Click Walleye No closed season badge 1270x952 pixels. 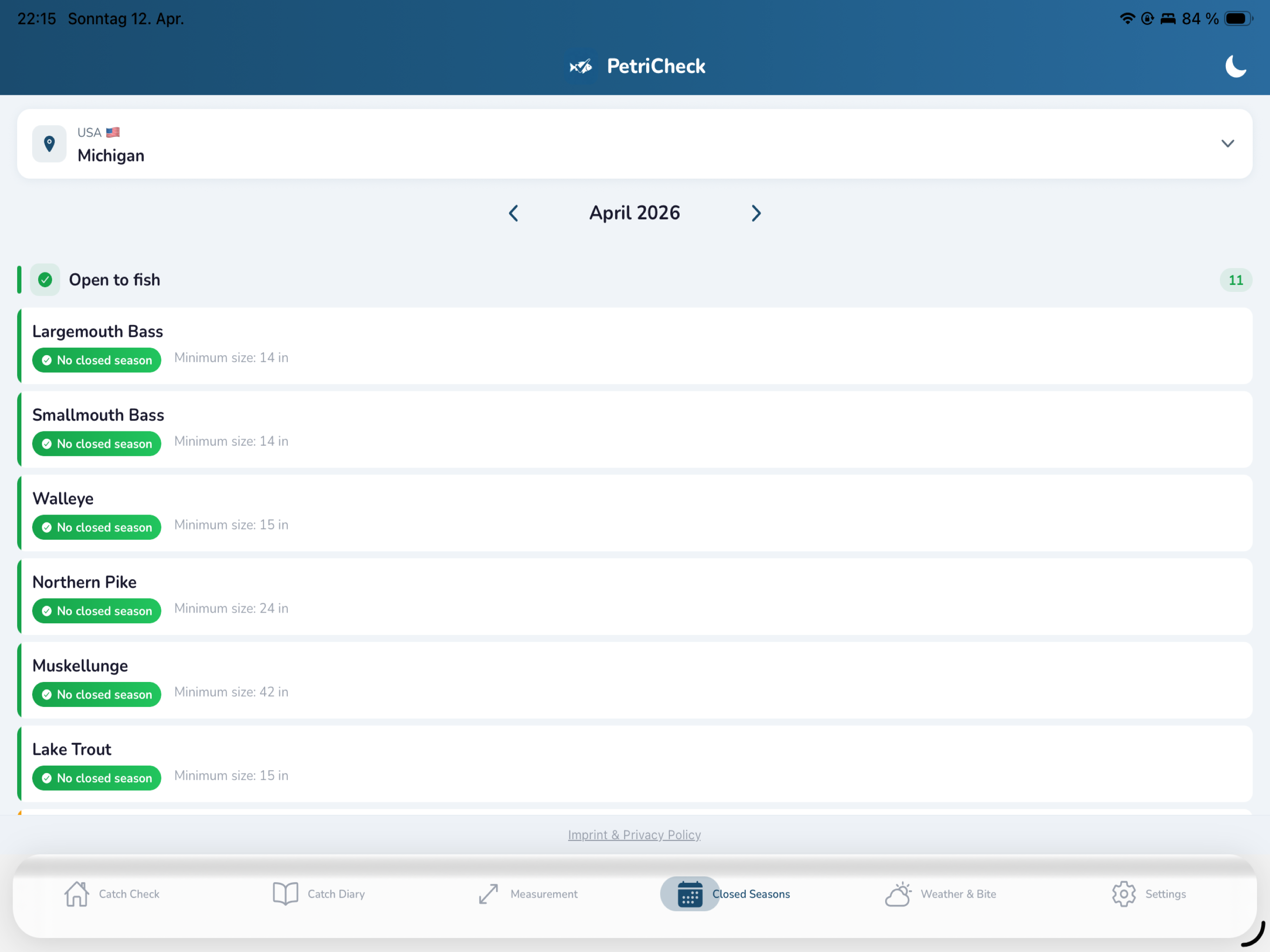point(96,527)
